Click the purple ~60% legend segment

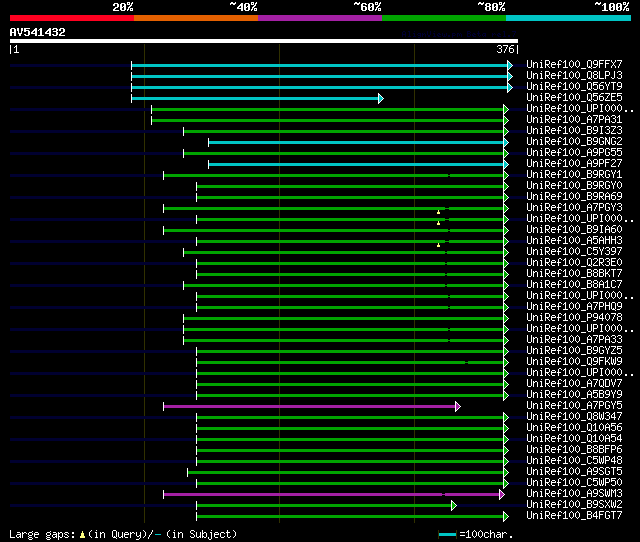point(320,18)
